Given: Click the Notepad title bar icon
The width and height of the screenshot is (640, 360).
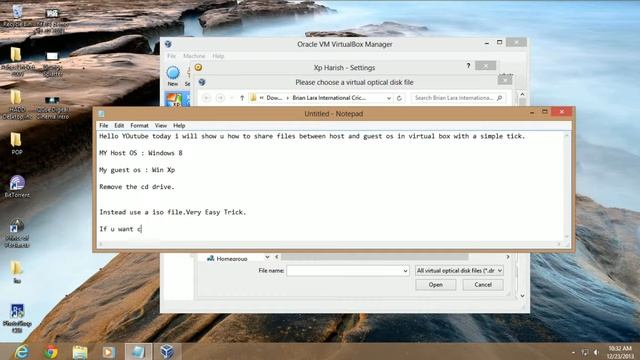Looking at the screenshot, I should click(x=101, y=114).
